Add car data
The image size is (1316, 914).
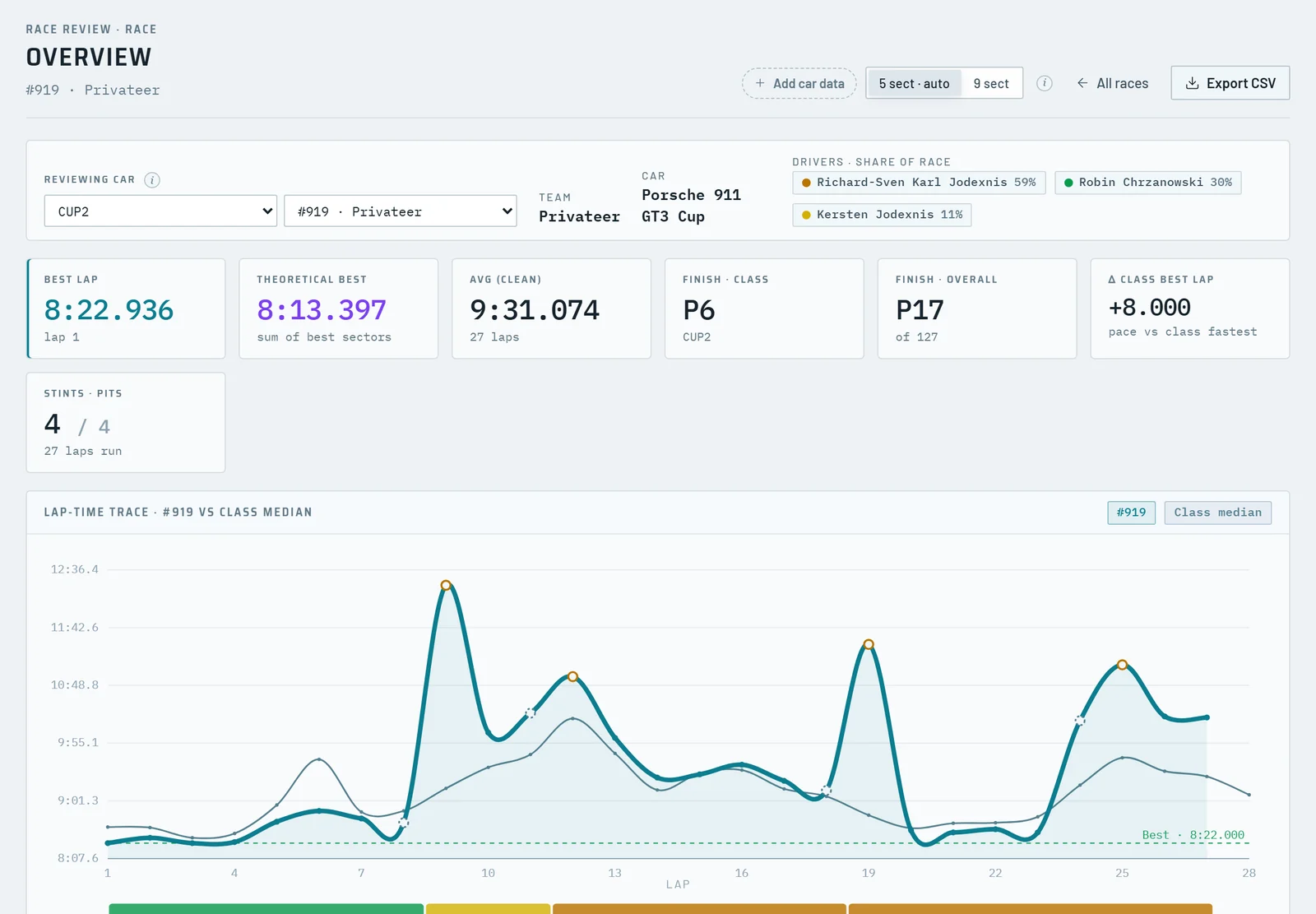pyautogui.click(x=799, y=83)
